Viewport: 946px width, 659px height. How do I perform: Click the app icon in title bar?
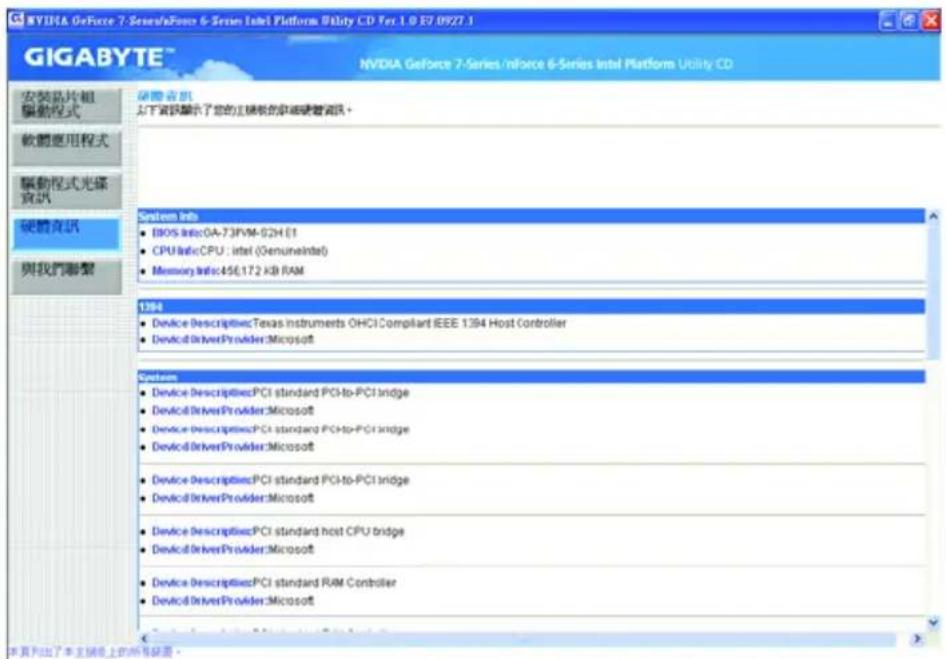pos(16,21)
